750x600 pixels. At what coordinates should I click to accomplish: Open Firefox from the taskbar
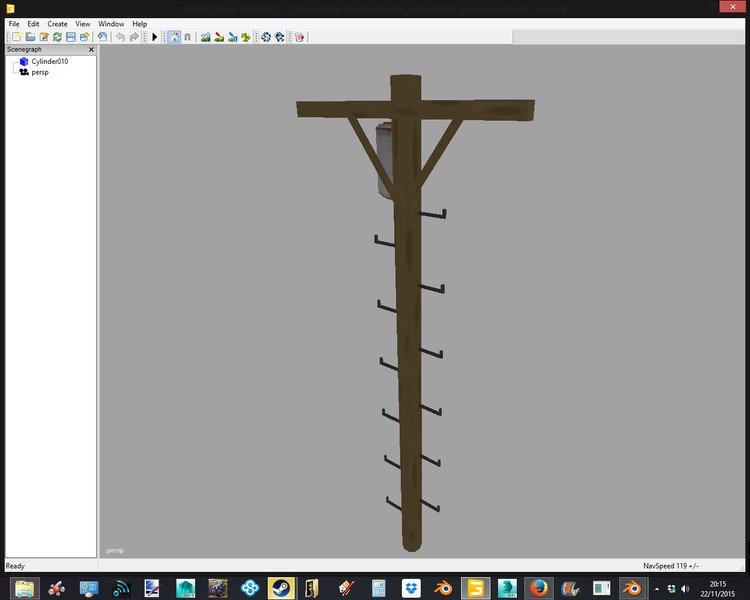pyautogui.click(x=538, y=587)
